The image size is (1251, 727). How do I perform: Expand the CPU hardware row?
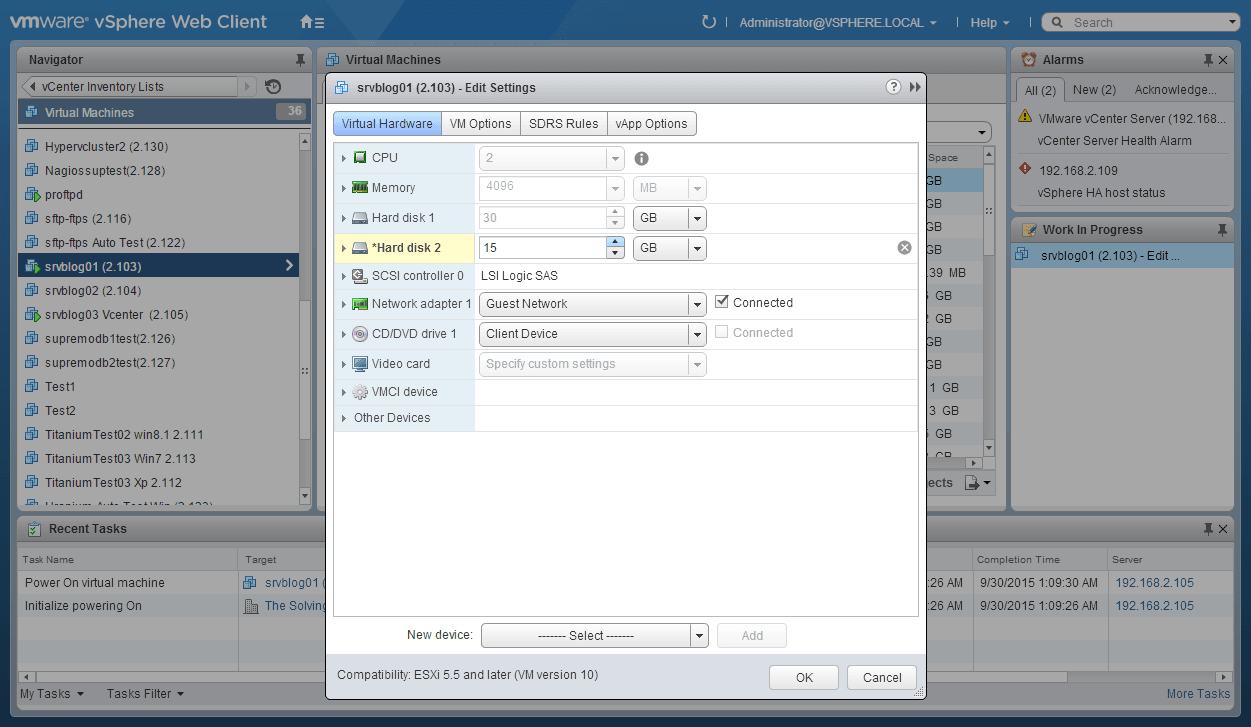(x=344, y=158)
